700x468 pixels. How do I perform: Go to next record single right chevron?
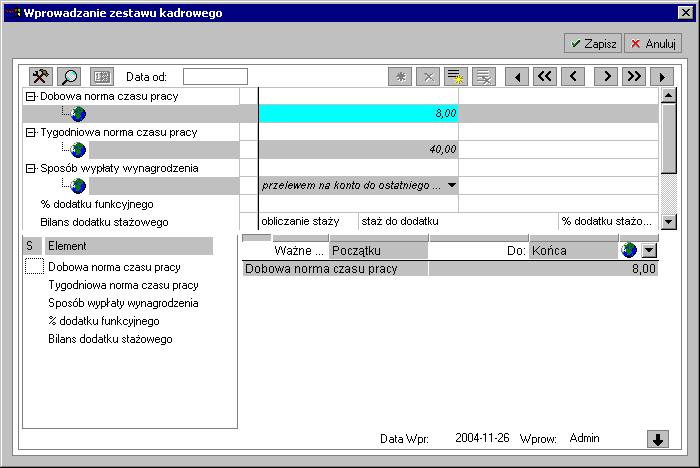pos(606,77)
